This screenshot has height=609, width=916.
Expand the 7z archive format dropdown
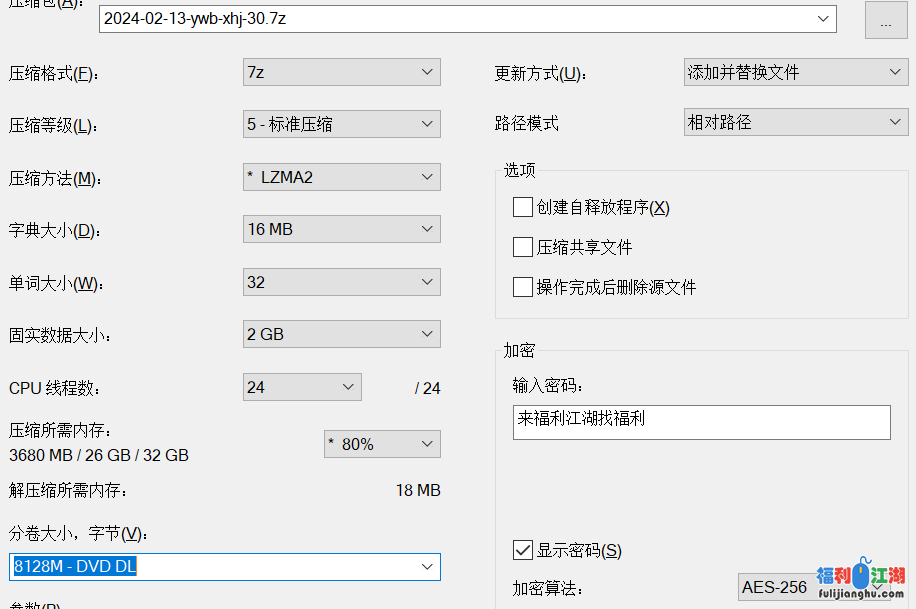tap(428, 72)
